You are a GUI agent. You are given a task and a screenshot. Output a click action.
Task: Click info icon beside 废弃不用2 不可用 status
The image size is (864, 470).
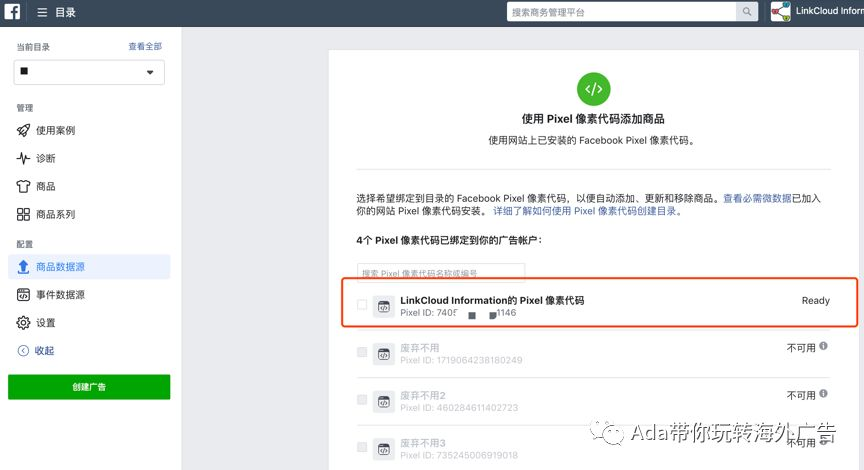823,393
